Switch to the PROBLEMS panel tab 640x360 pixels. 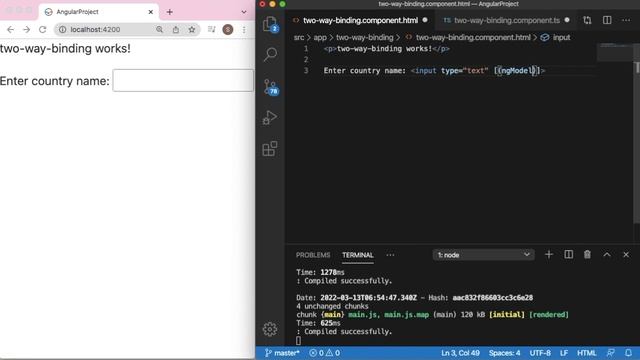(313, 255)
